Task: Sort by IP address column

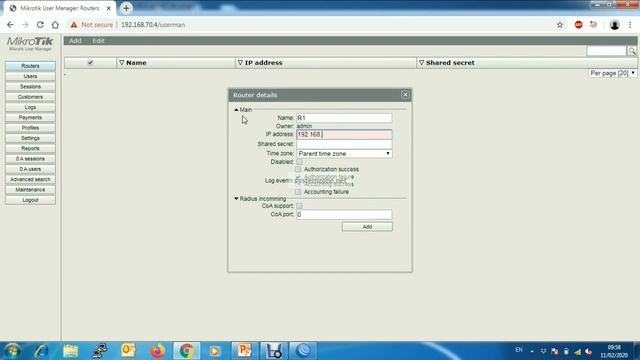Action: pyautogui.click(x=260, y=63)
